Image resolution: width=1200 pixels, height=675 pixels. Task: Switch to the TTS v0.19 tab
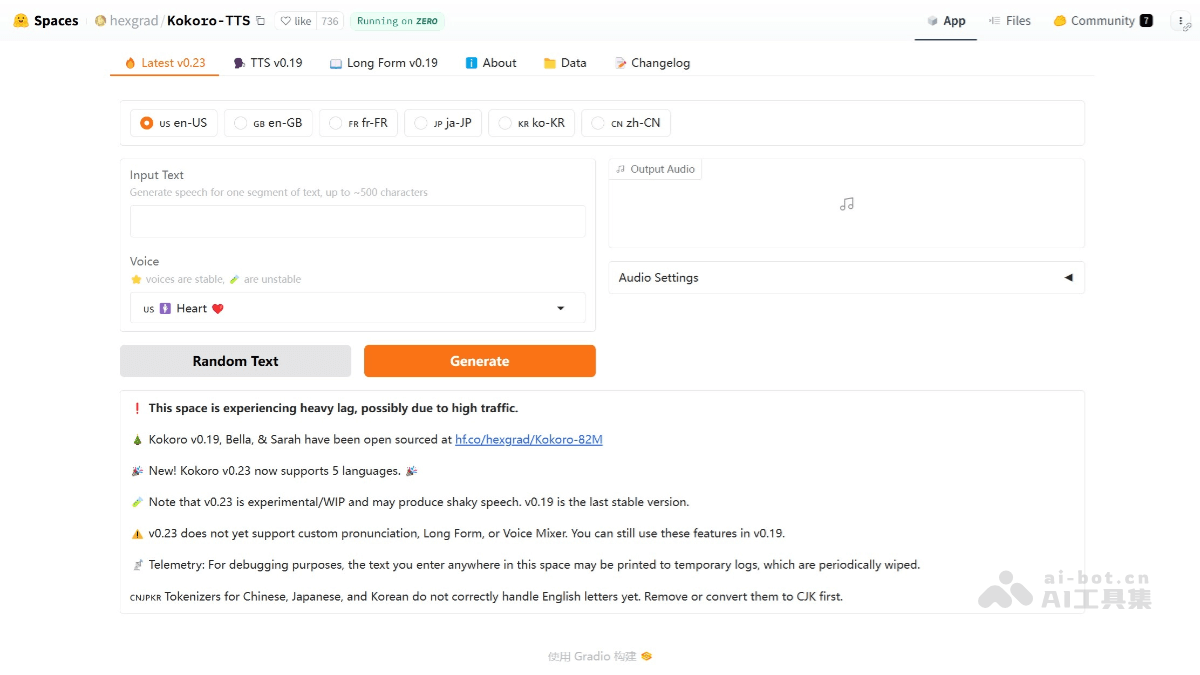[x=267, y=63]
